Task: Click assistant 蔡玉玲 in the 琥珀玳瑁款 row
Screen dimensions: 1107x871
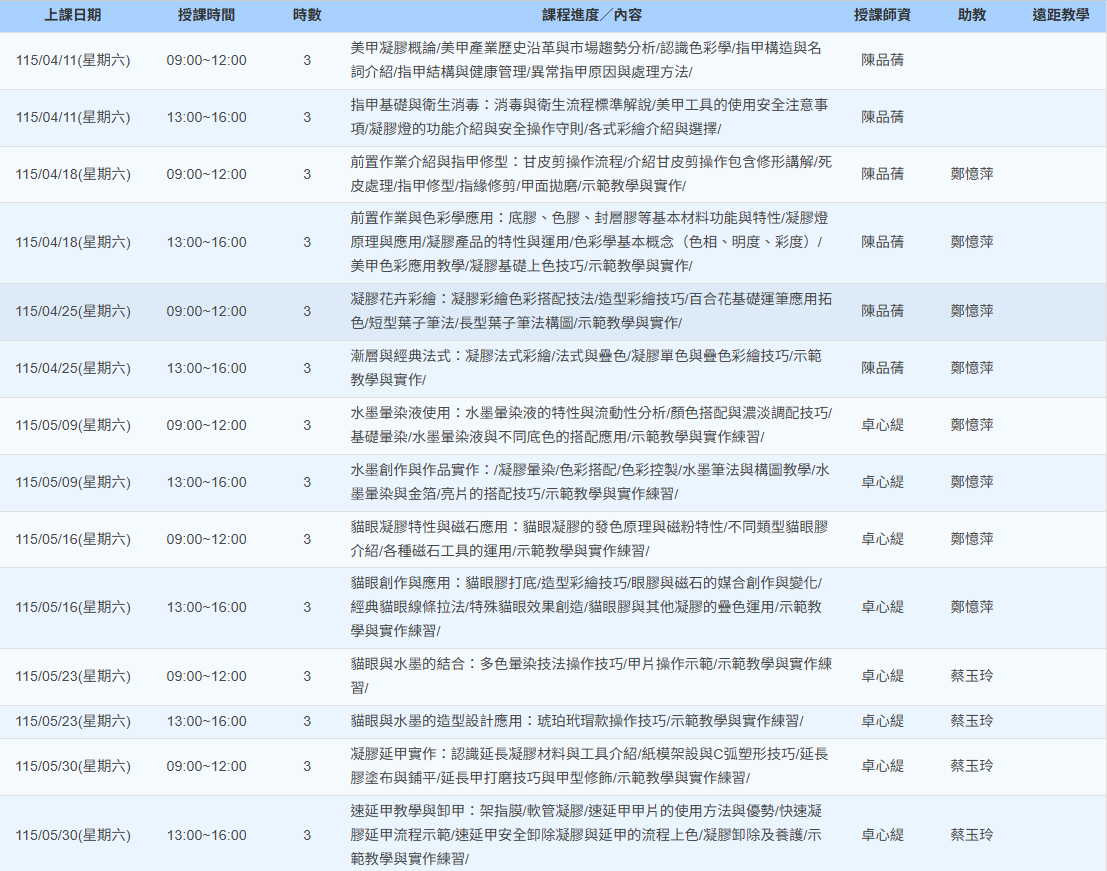Action: click(x=971, y=721)
